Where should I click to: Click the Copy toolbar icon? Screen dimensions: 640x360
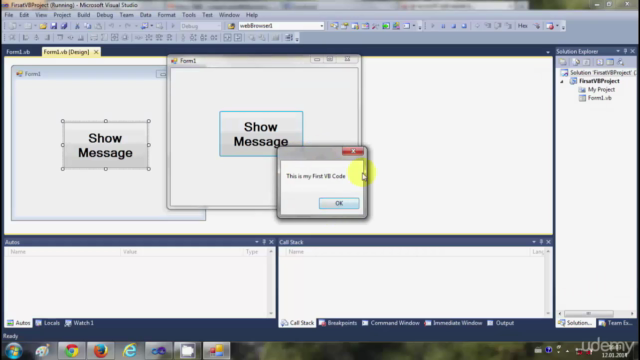87,26
